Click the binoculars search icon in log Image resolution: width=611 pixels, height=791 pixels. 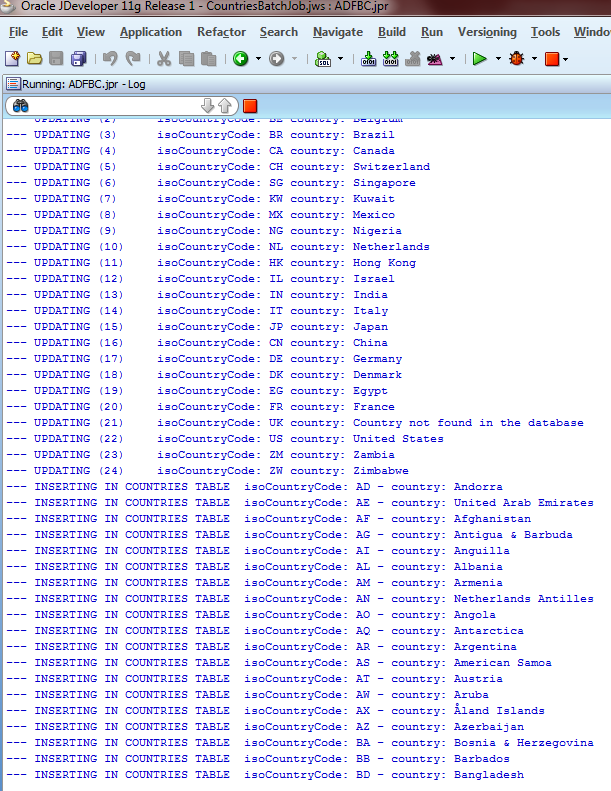coord(20,105)
